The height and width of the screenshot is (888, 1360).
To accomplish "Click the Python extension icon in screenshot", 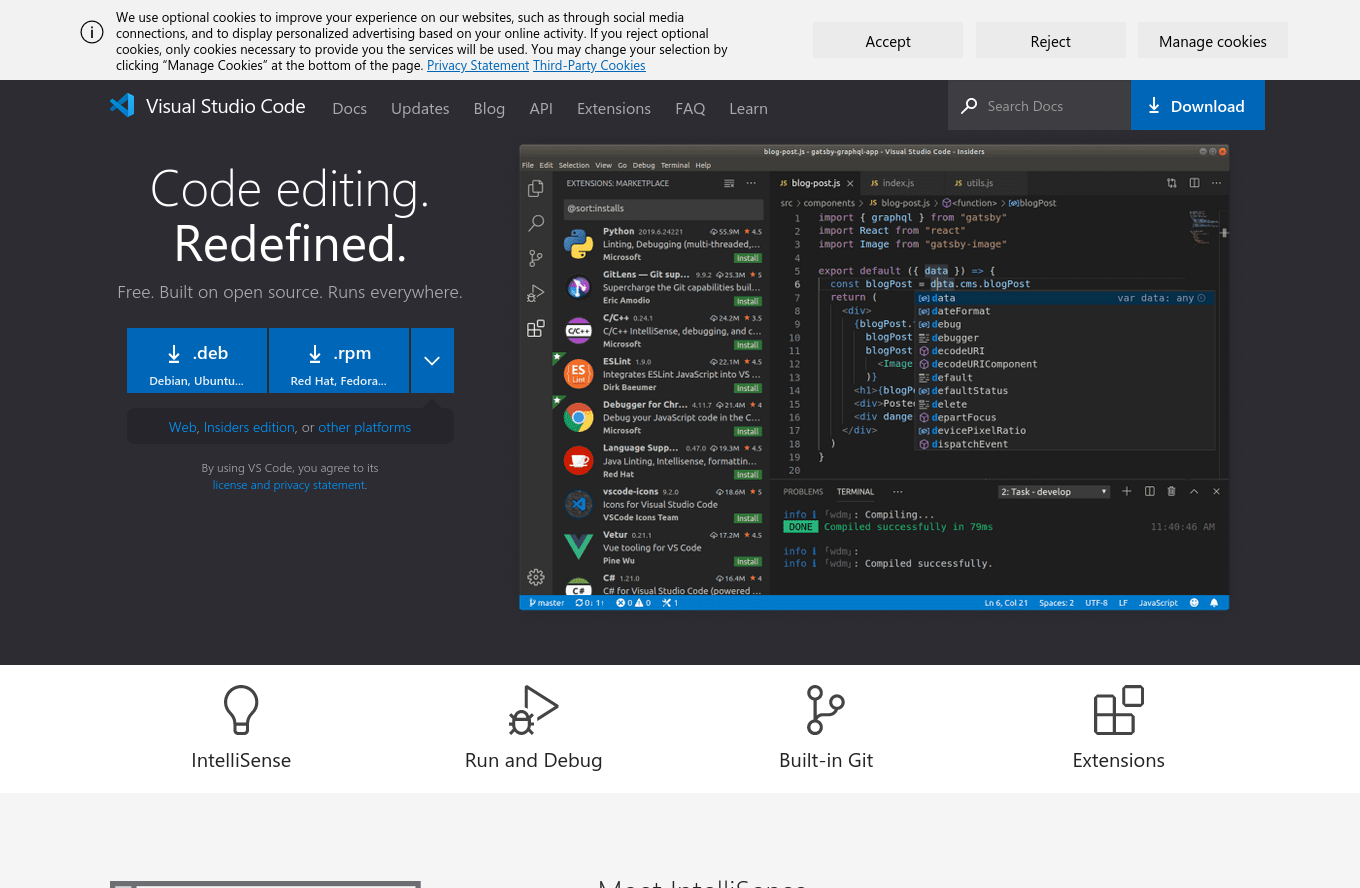I will pos(578,243).
